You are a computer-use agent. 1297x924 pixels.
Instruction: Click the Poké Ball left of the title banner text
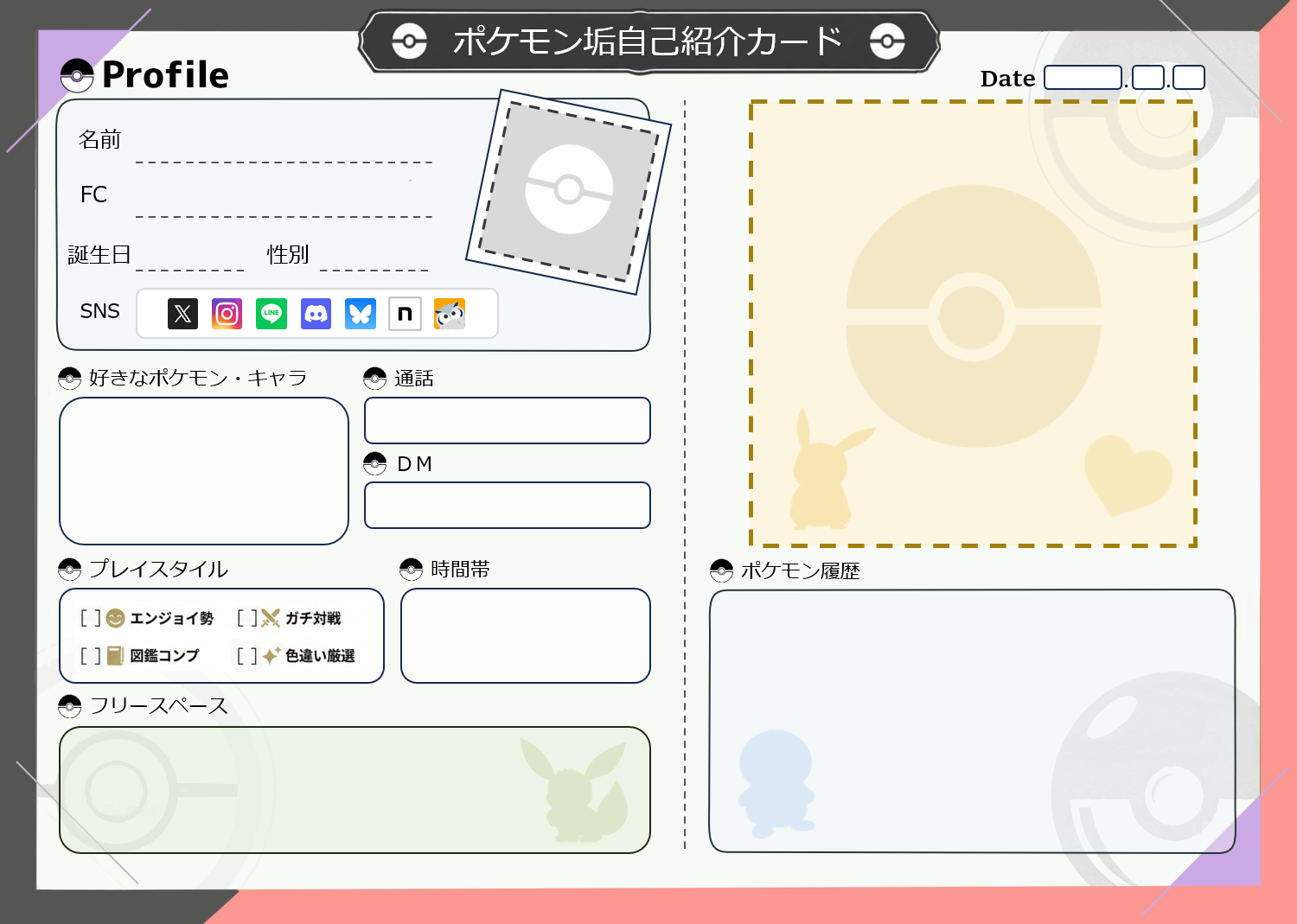click(409, 41)
